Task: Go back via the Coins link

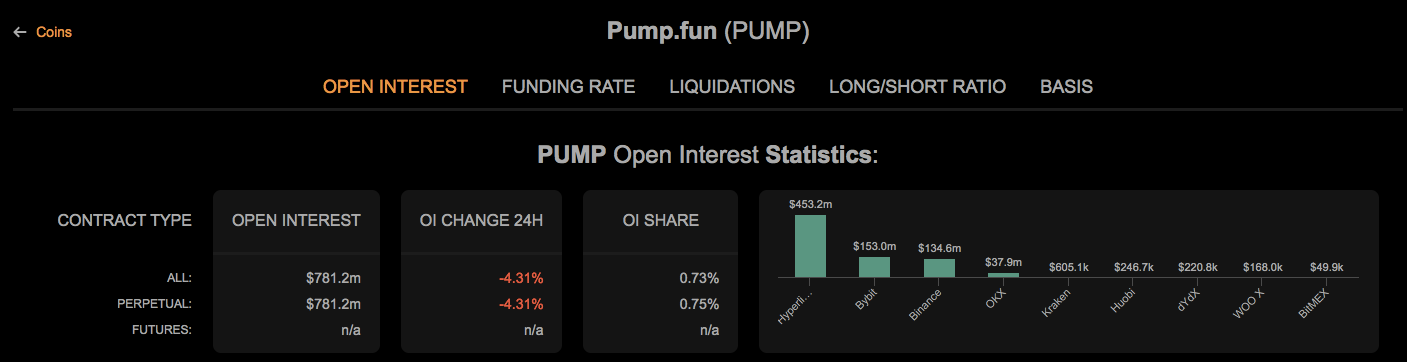Action: [x=54, y=32]
